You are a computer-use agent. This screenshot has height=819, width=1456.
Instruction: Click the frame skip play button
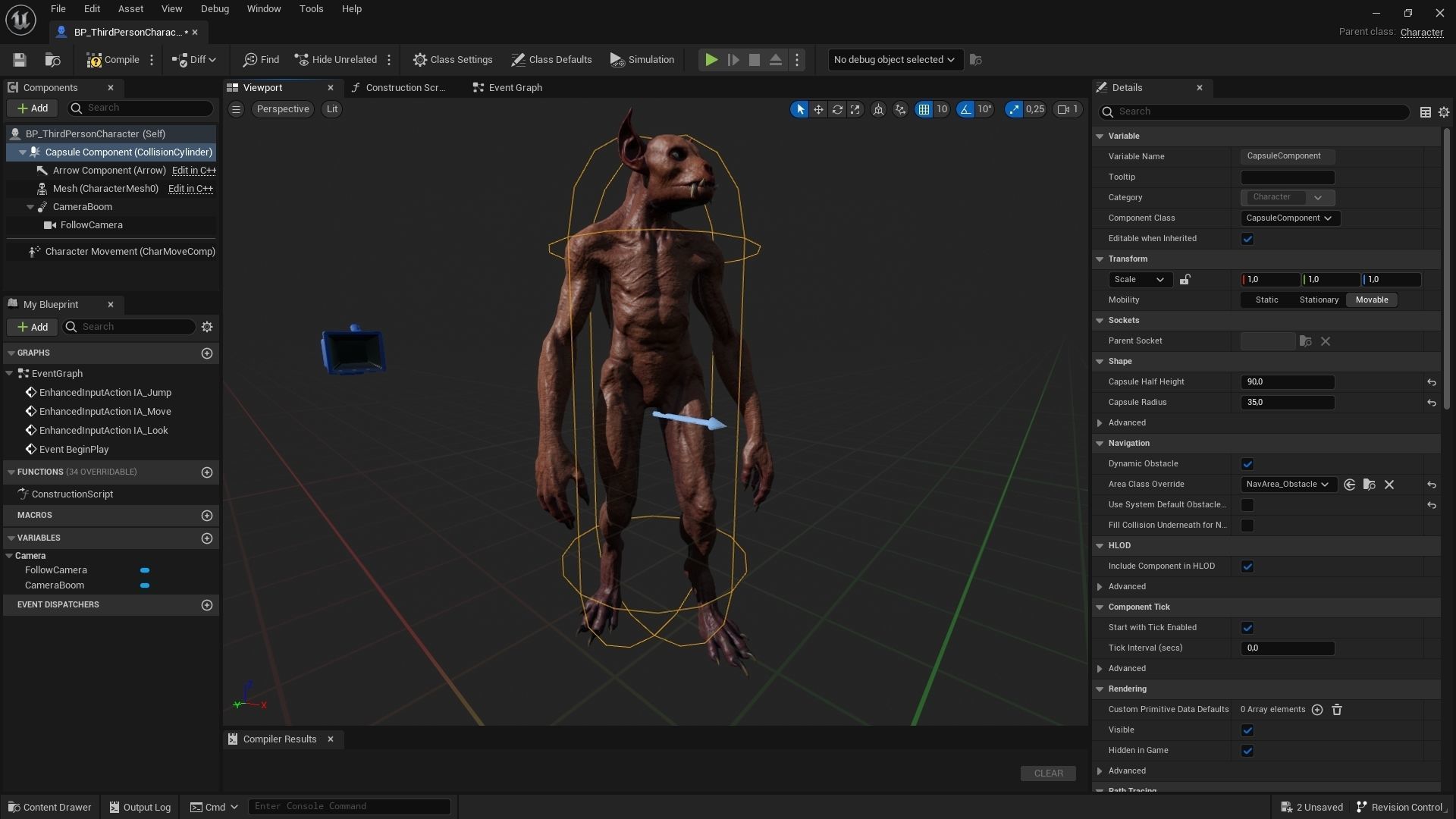click(x=733, y=60)
